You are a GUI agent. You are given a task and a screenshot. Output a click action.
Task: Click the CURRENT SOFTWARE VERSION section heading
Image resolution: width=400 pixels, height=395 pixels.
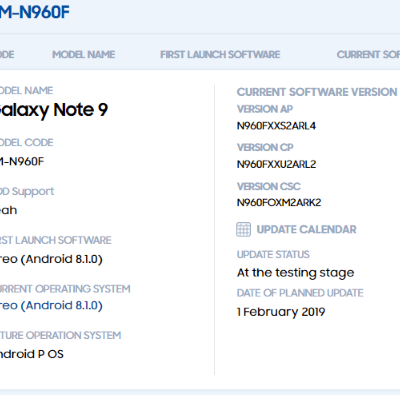(317, 92)
